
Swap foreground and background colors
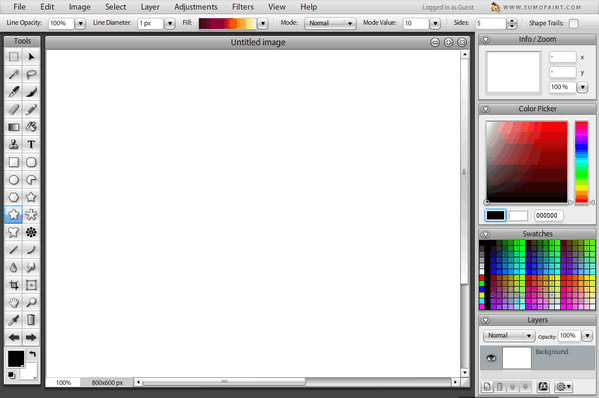tap(33, 354)
